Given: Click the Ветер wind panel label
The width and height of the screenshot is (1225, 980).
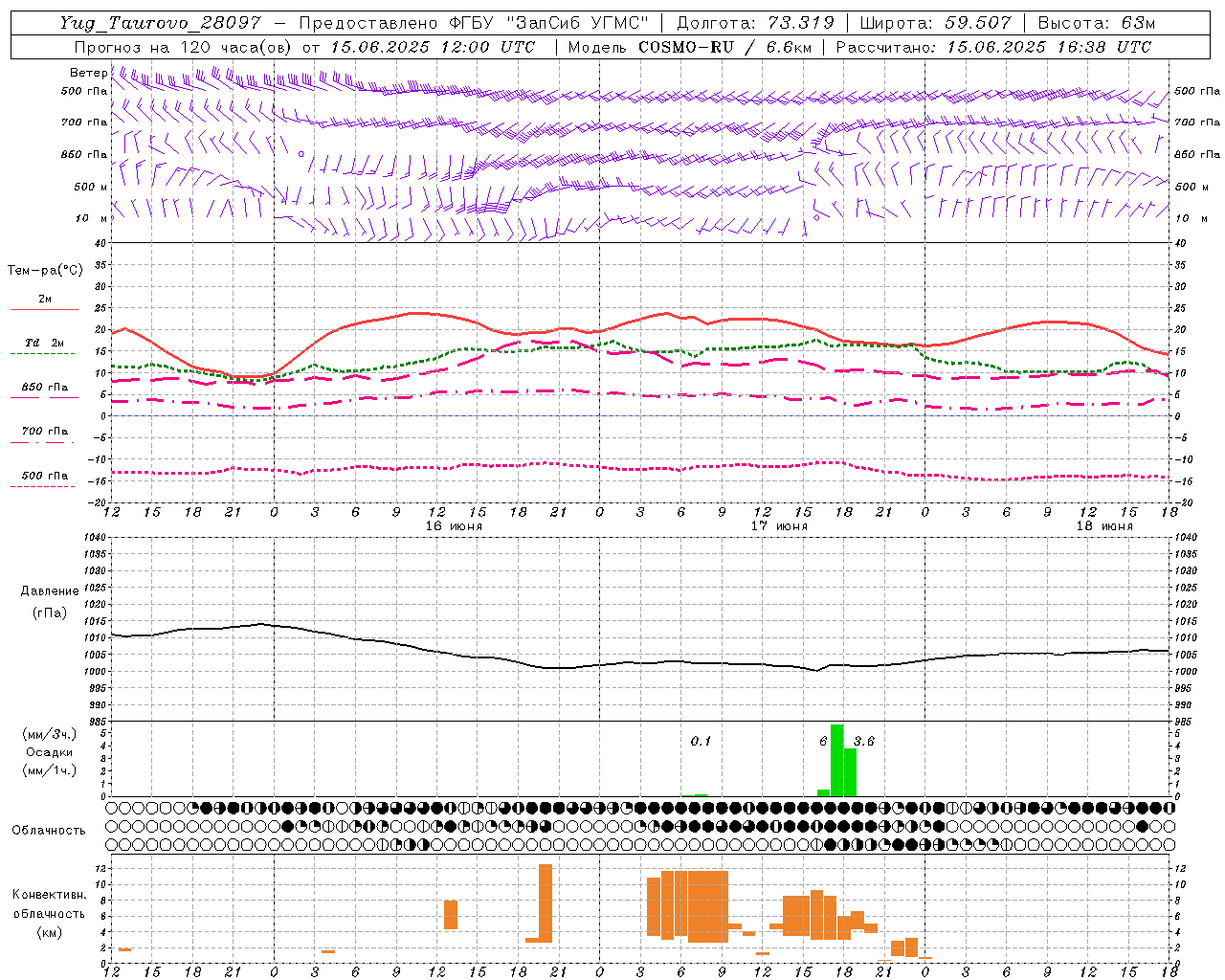Looking at the screenshot, I should 88,73.
